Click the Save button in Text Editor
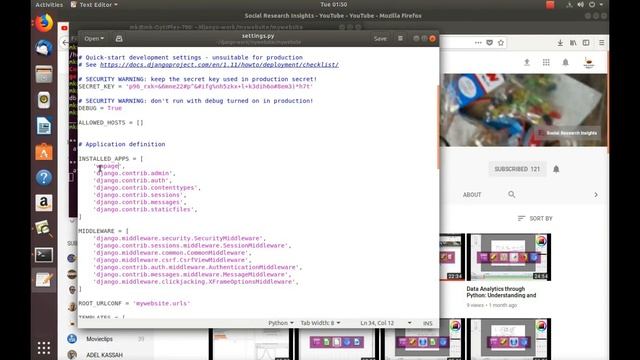This screenshot has width=640, height=360. 380,38
